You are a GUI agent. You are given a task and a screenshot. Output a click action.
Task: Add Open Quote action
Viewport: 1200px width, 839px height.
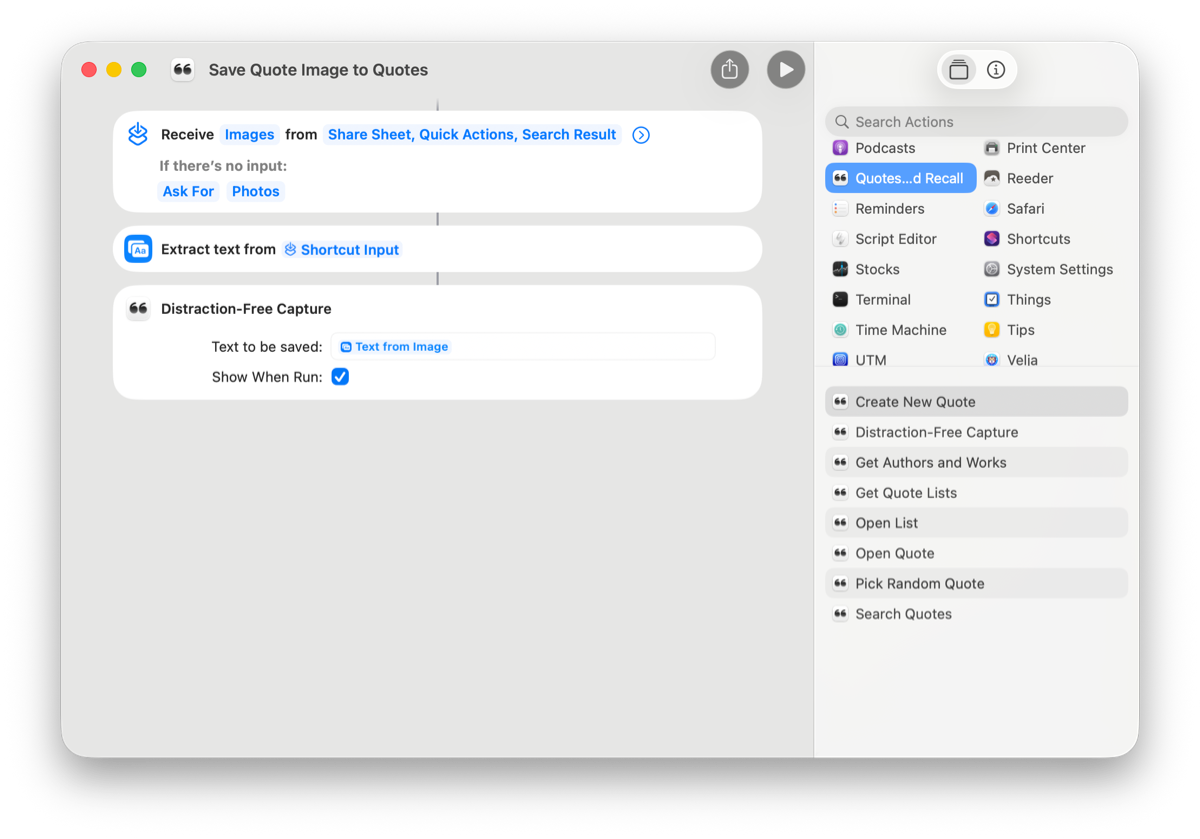976,553
